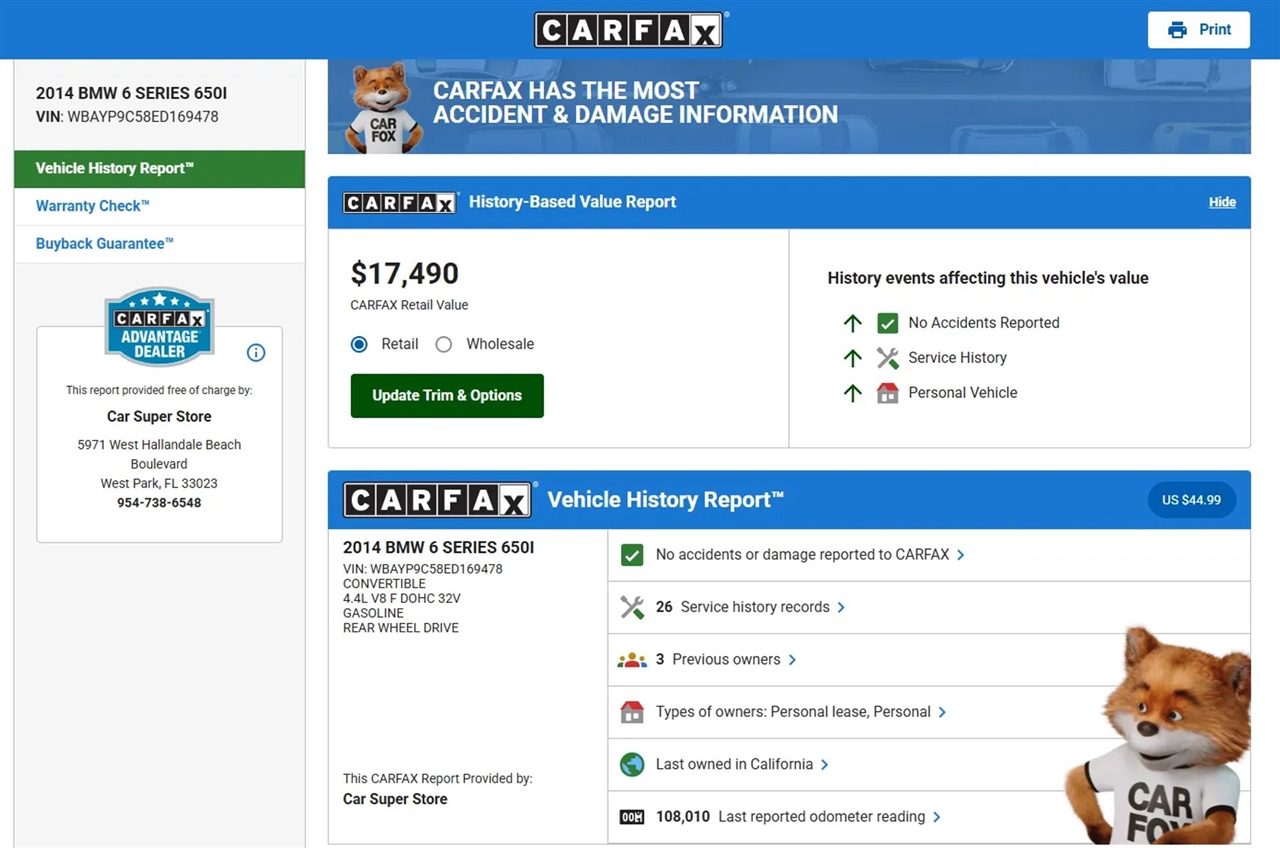Screen dimensions: 1280x848
Task: Click the Update Trim & Options button
Action: pyautogui.click(x=447, y=396)
